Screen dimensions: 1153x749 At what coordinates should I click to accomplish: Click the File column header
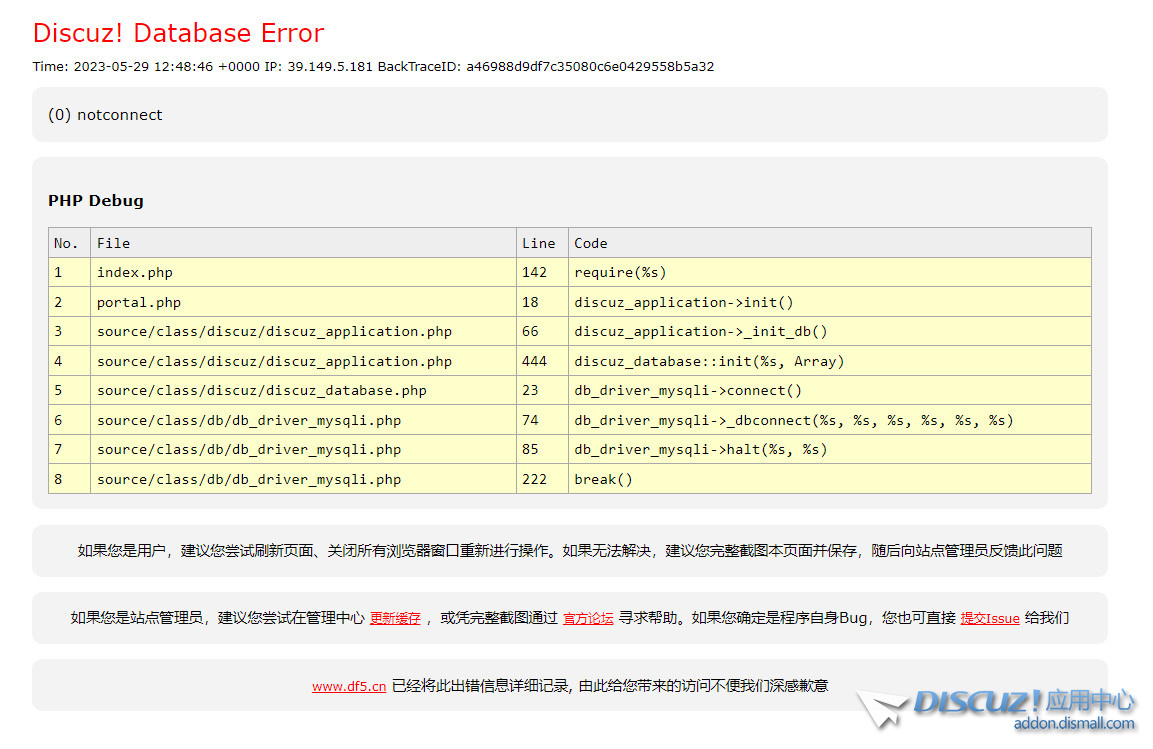(113, 243)
